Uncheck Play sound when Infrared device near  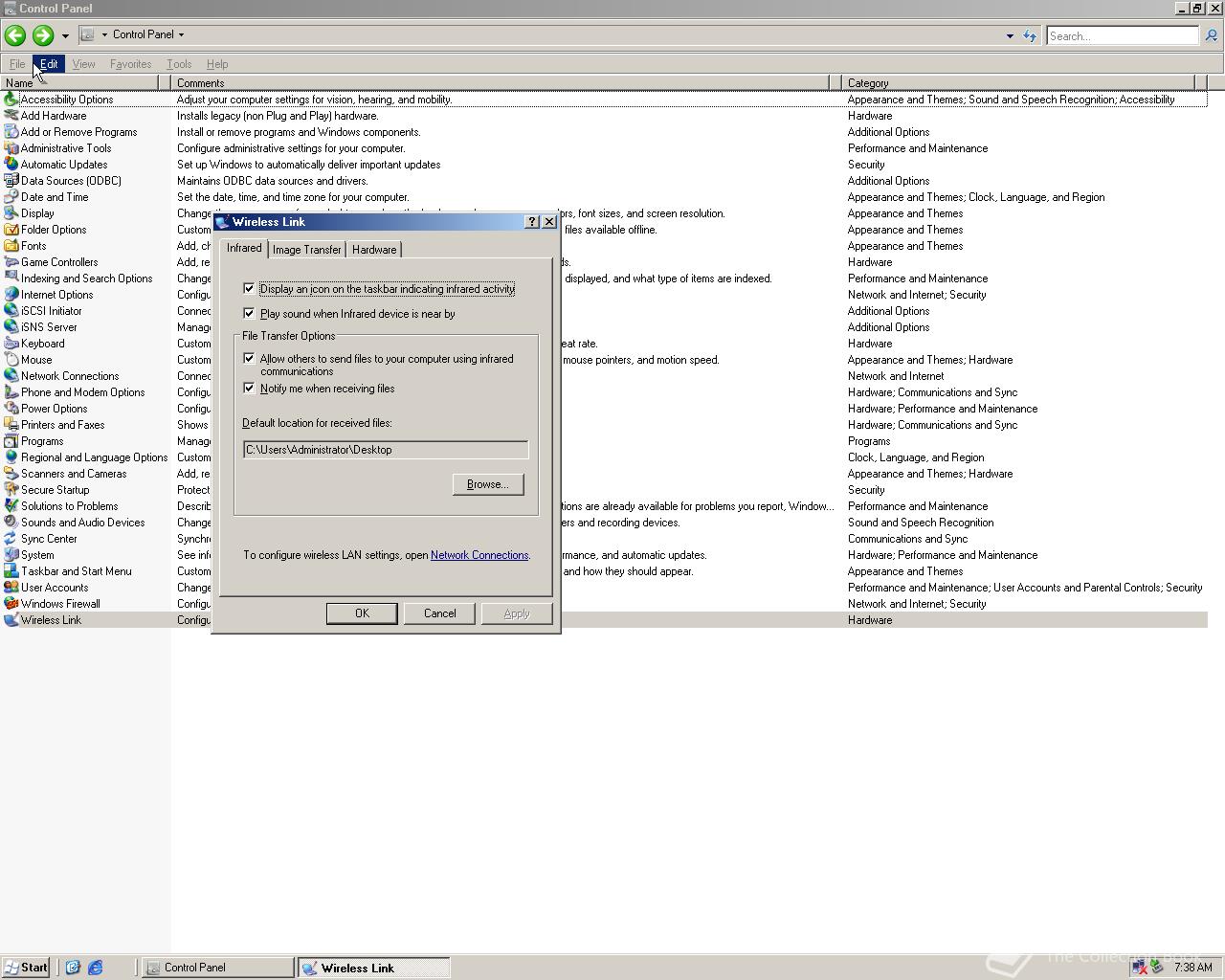point(249,313)
